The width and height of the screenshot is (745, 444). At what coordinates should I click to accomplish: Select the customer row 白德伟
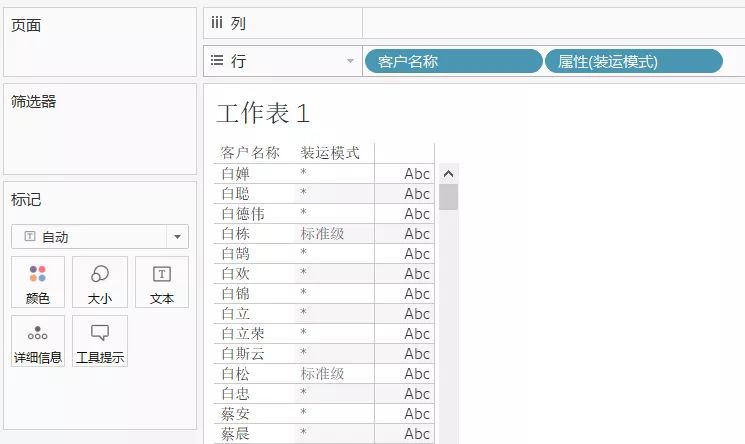pyautogui.click(x=243, y=214)
